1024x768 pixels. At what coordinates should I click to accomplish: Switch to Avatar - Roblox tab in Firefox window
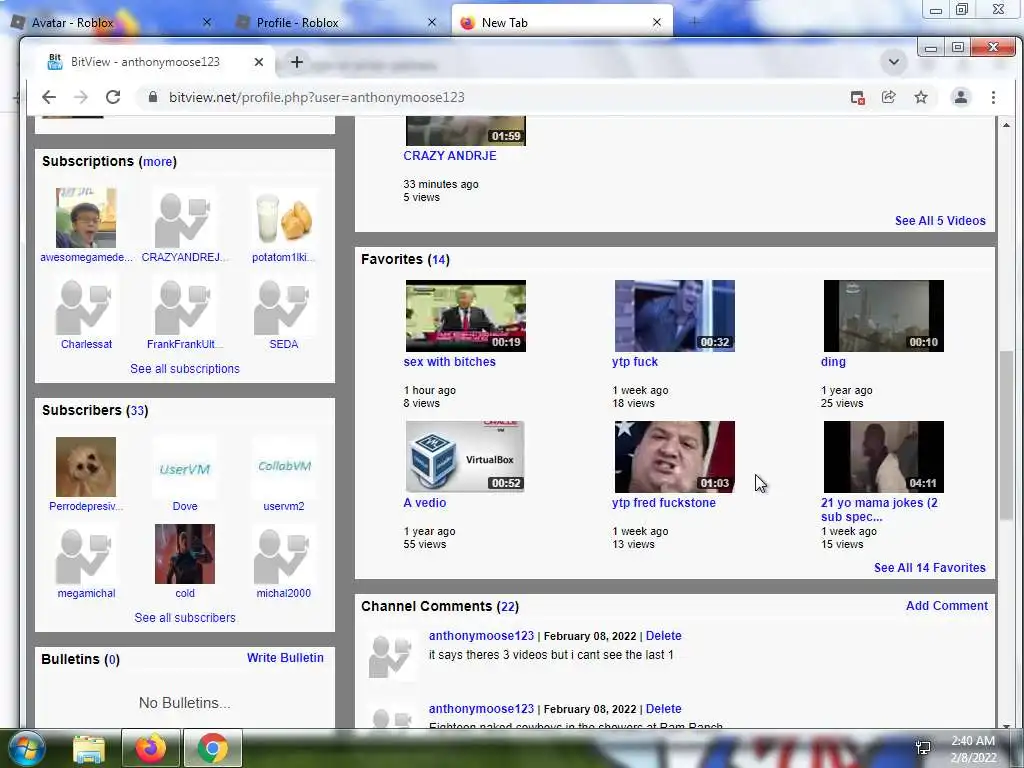[72, 23]
